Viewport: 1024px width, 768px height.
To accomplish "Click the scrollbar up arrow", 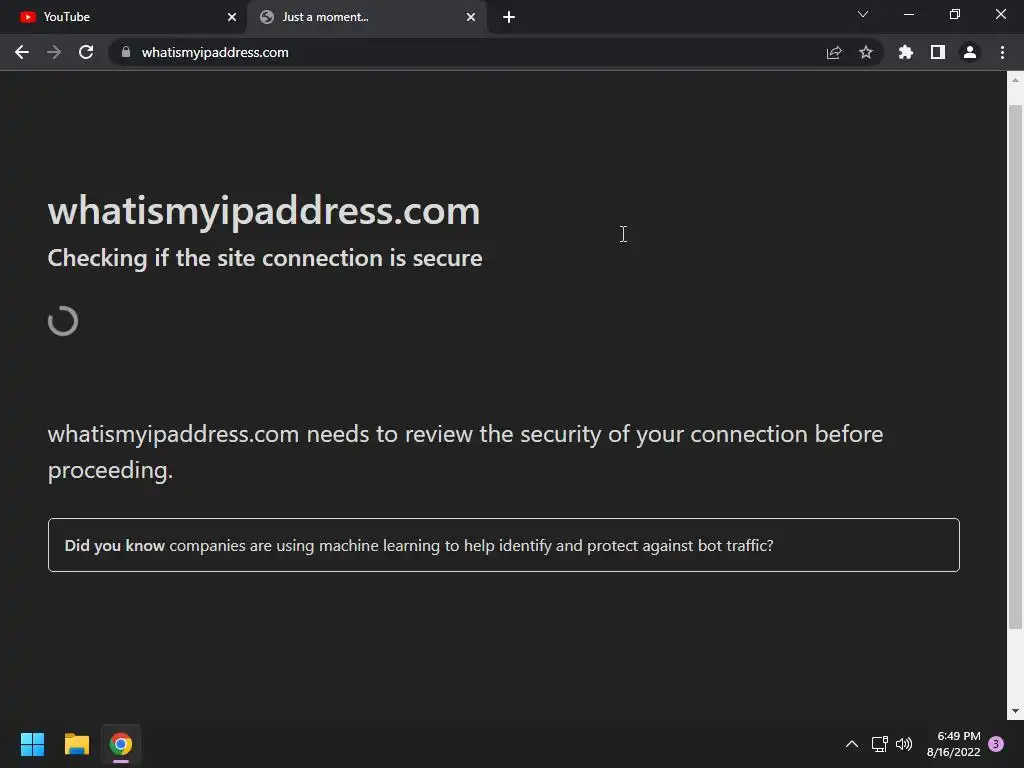I will 1015,80.
